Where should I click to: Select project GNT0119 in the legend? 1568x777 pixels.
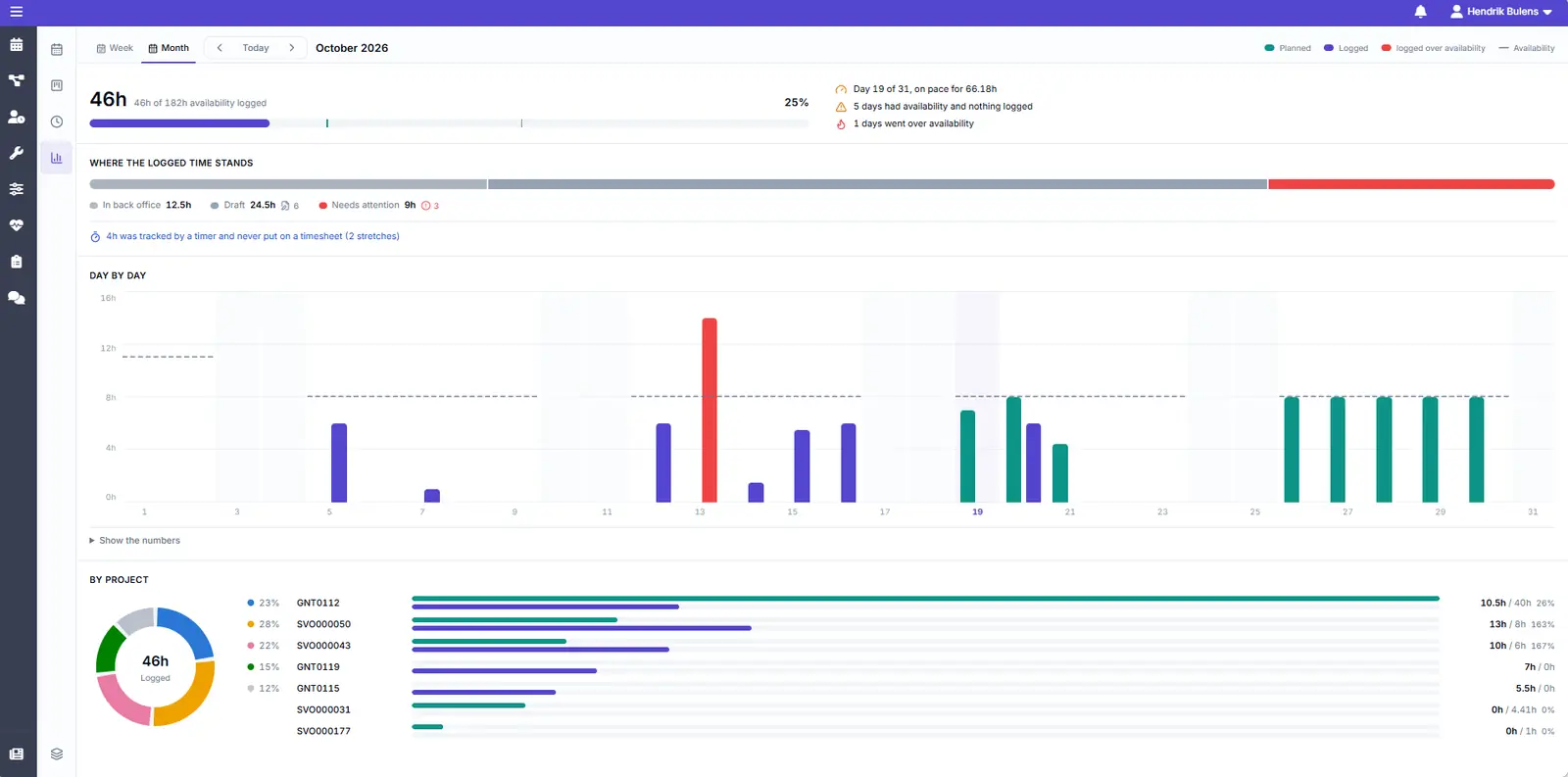[x=318, y=668]
